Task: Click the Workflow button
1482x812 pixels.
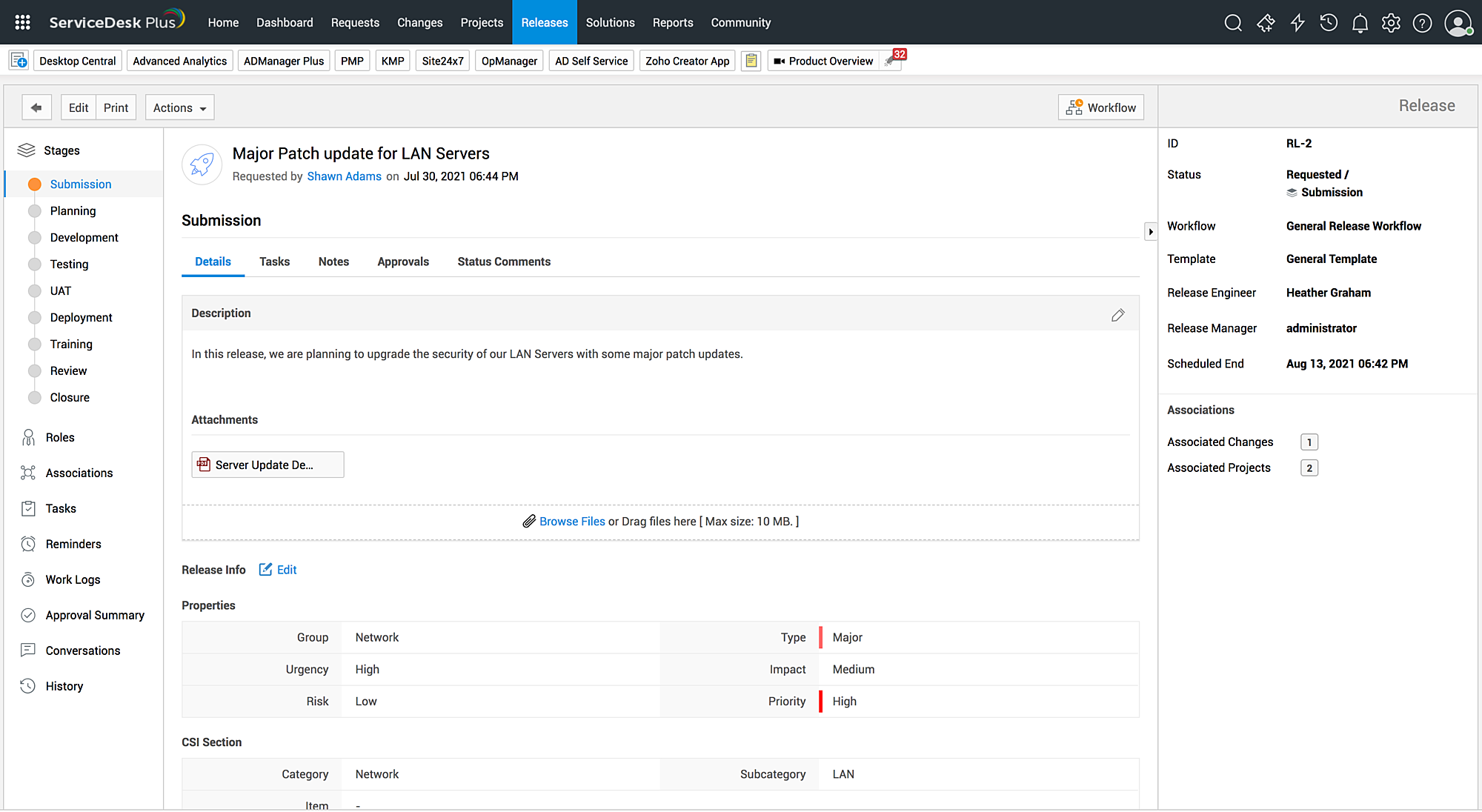Action: pos(1100,107)
